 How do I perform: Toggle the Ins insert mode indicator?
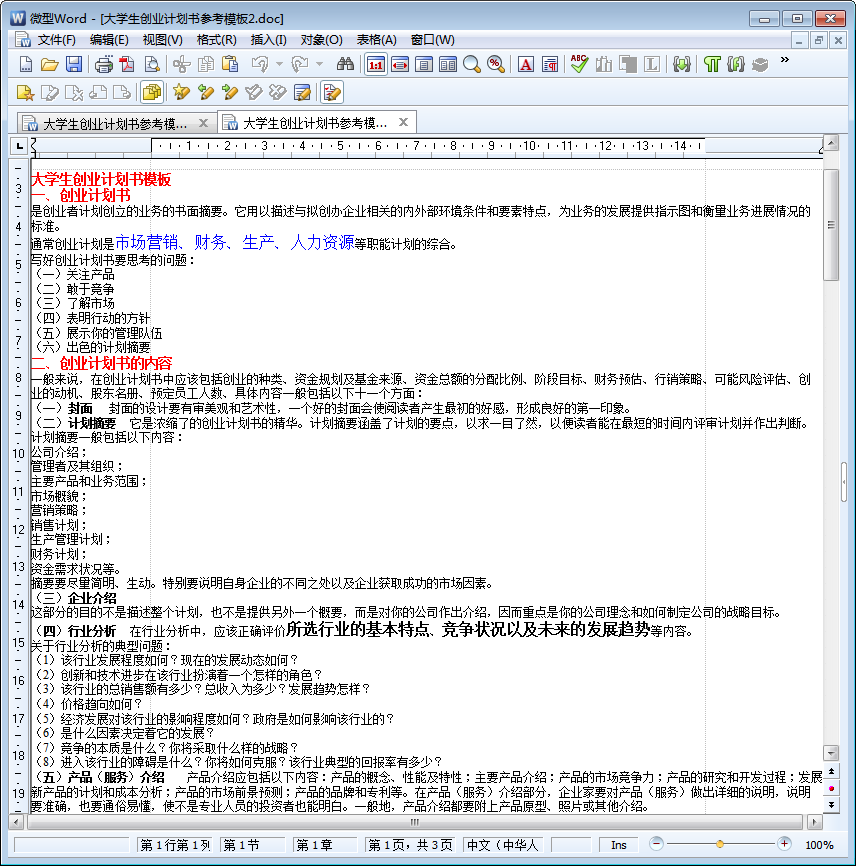(x=619, y=845)
